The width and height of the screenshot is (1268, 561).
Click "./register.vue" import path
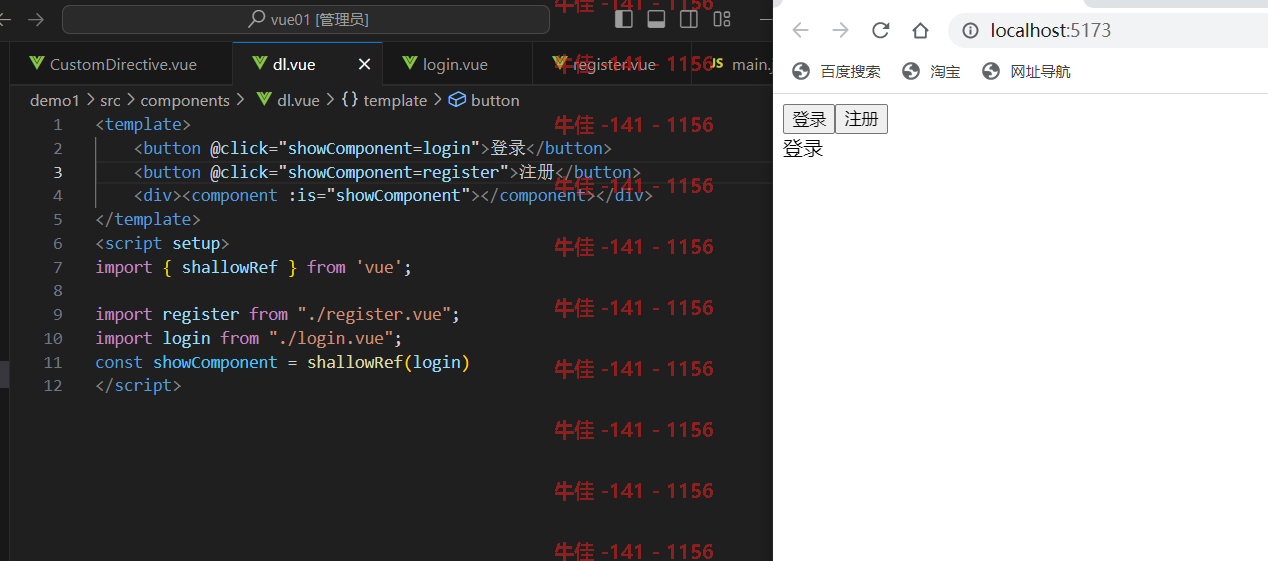tap(374, 314)
